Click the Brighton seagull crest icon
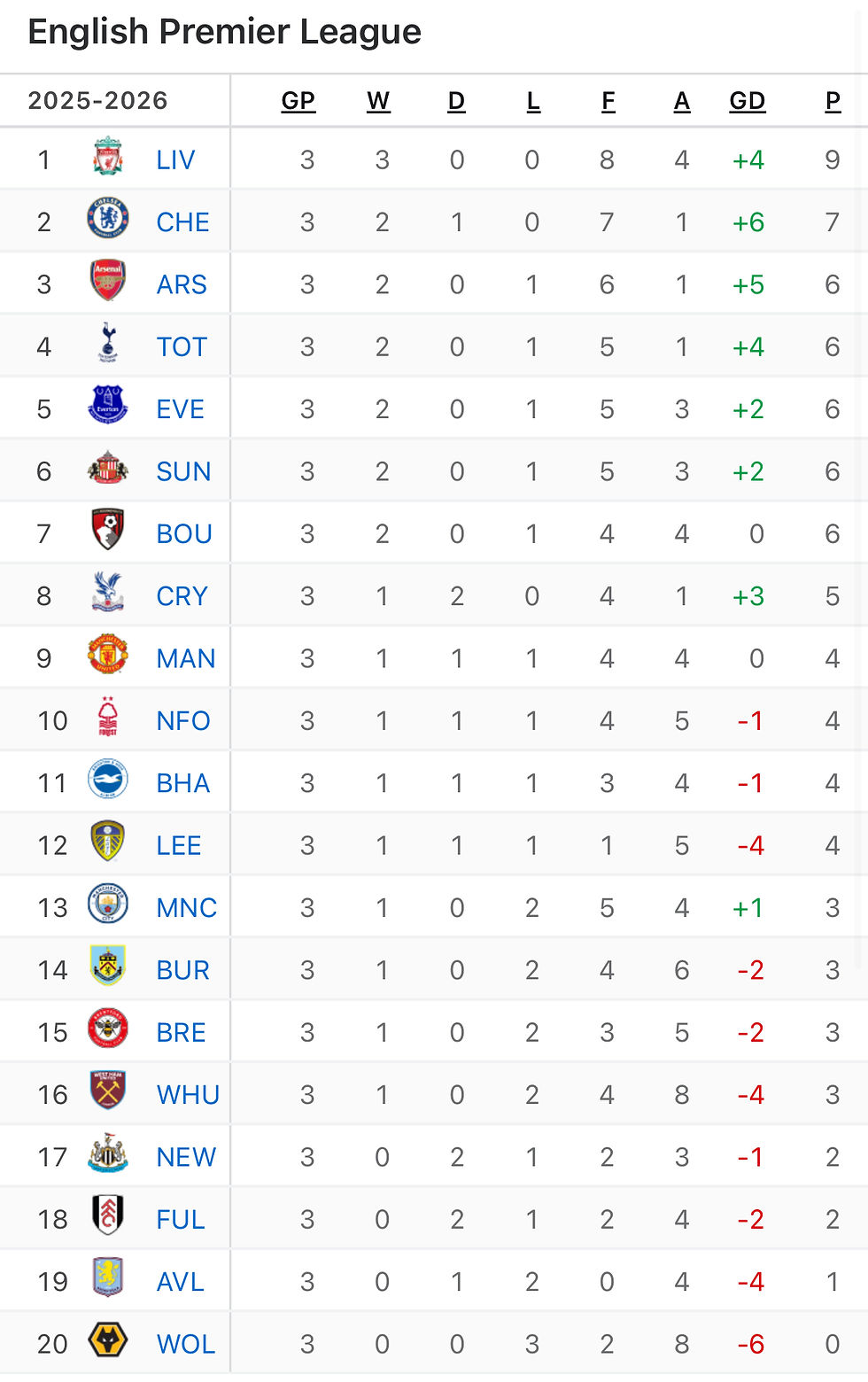The width and height of the screenshot is (868, 1382). click(108, 781)
